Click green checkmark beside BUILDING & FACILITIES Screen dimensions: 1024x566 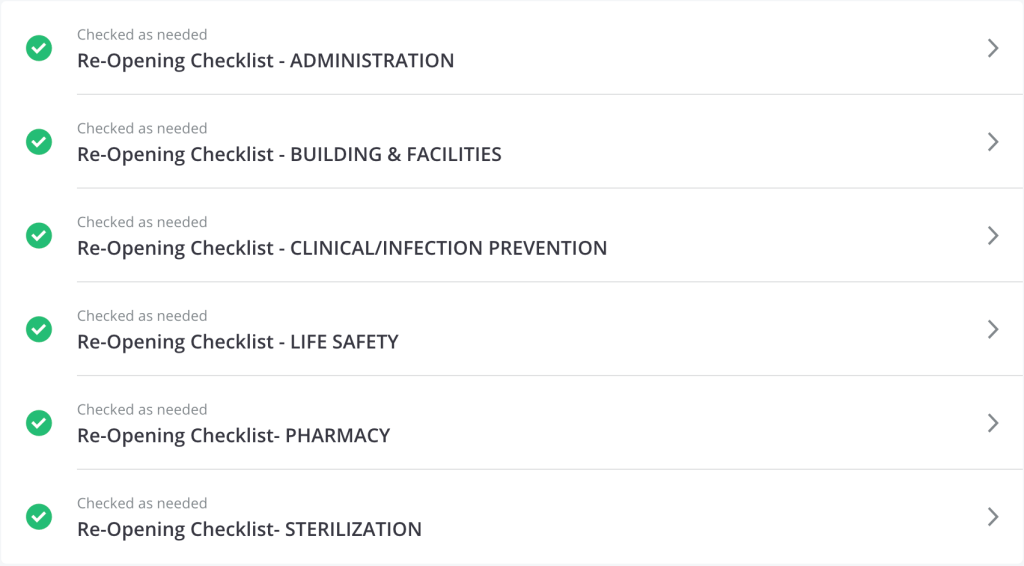coord(39,142)
